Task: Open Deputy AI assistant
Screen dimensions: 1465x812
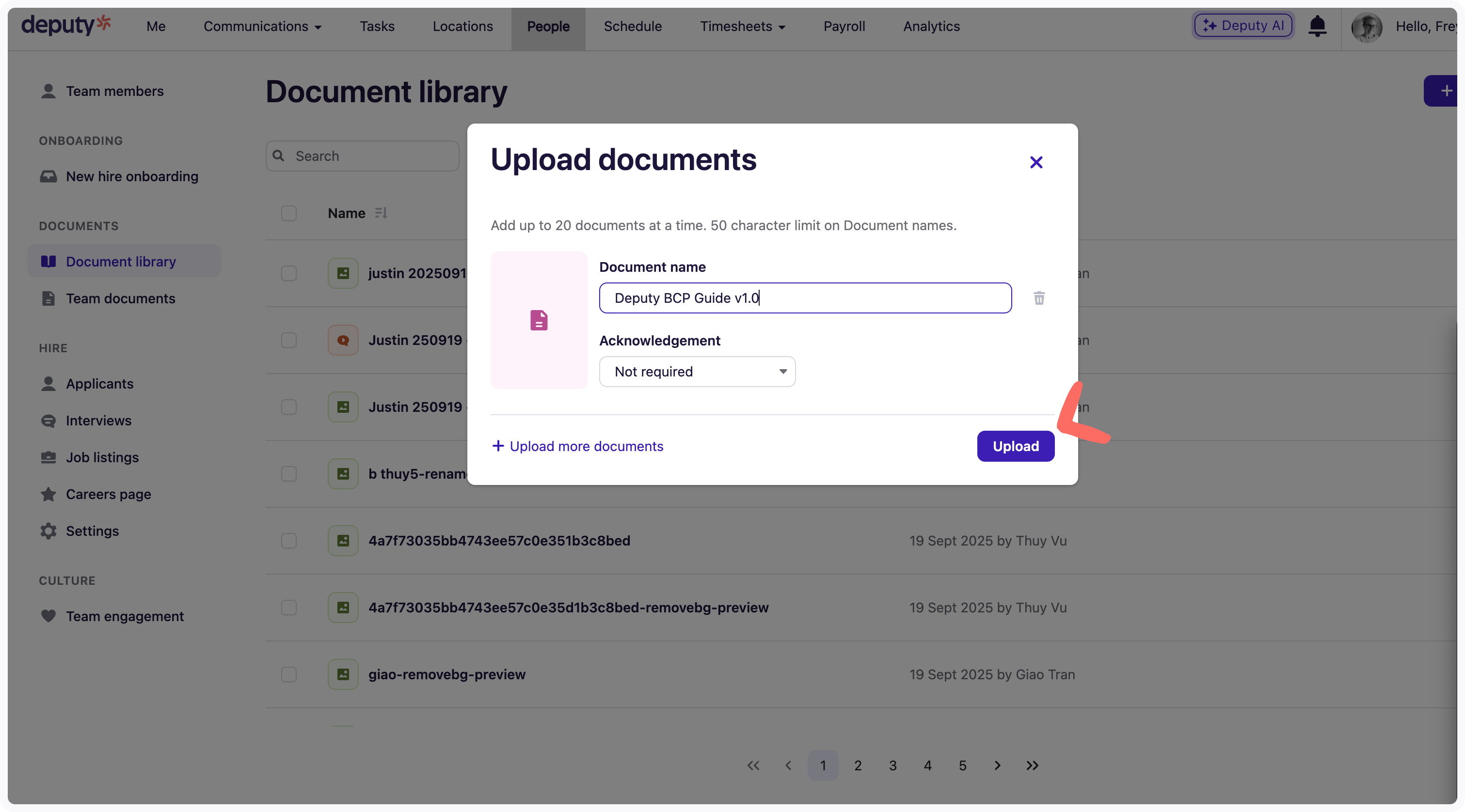Action: click(x=1243, y=26)
